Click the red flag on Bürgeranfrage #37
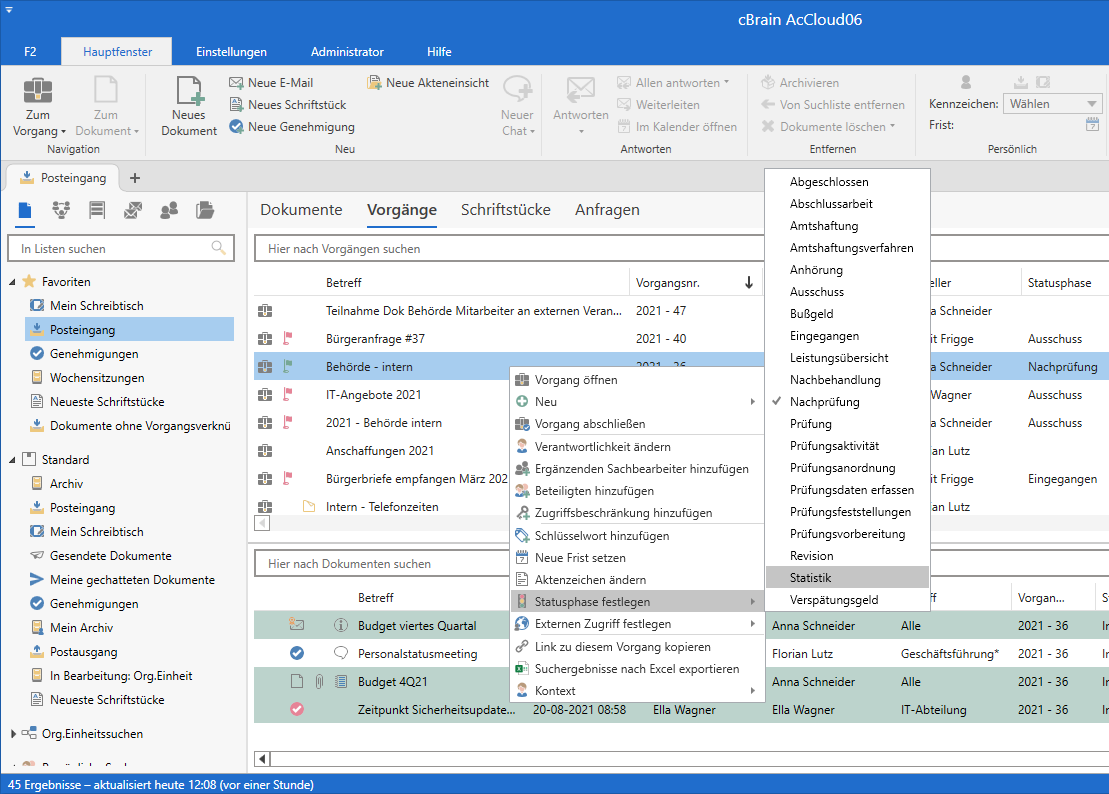The image size is (1109, 794). [x=289, y=339]
